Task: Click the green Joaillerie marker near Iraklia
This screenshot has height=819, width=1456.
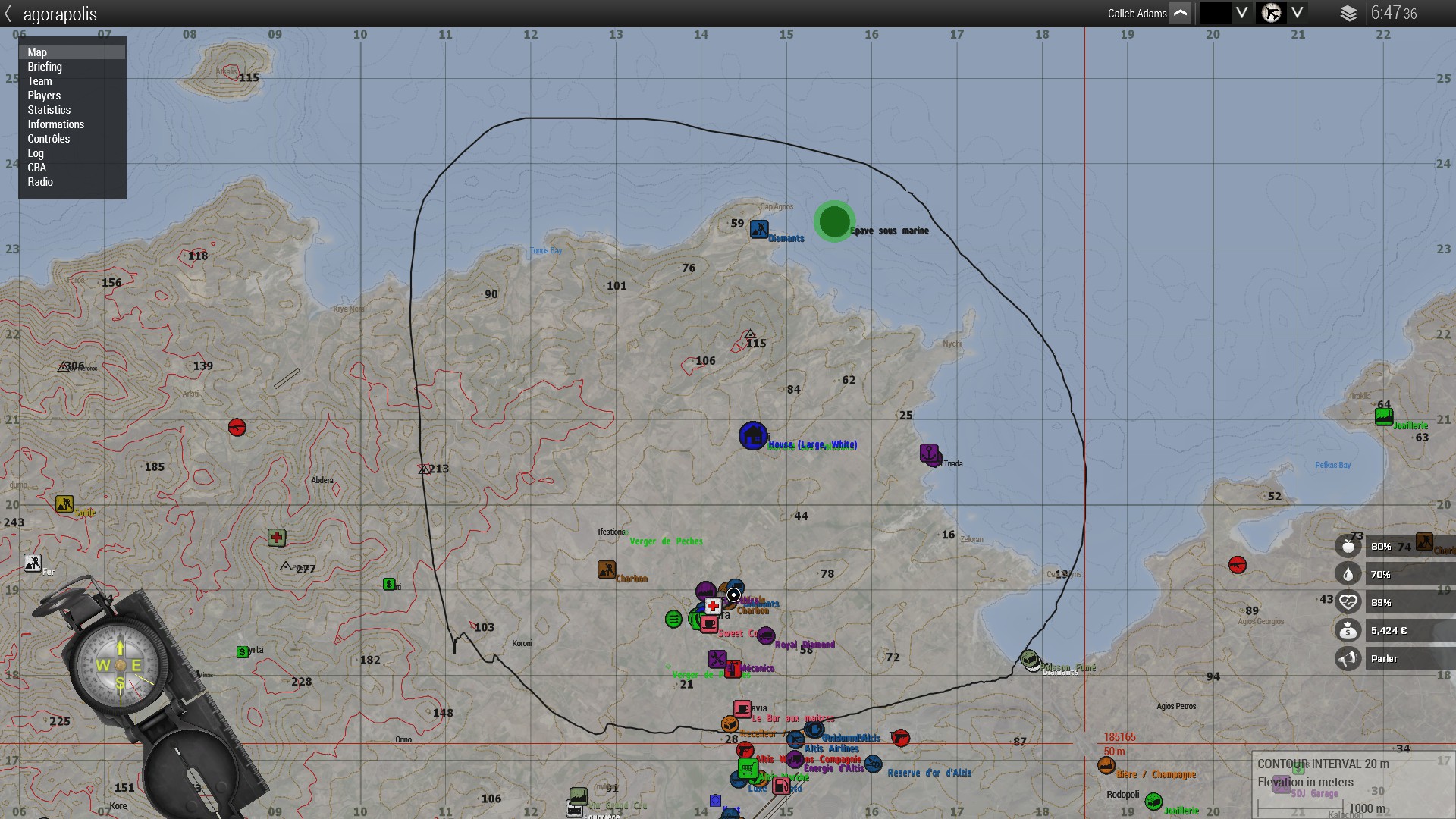Action: [x=1384, y=416]
